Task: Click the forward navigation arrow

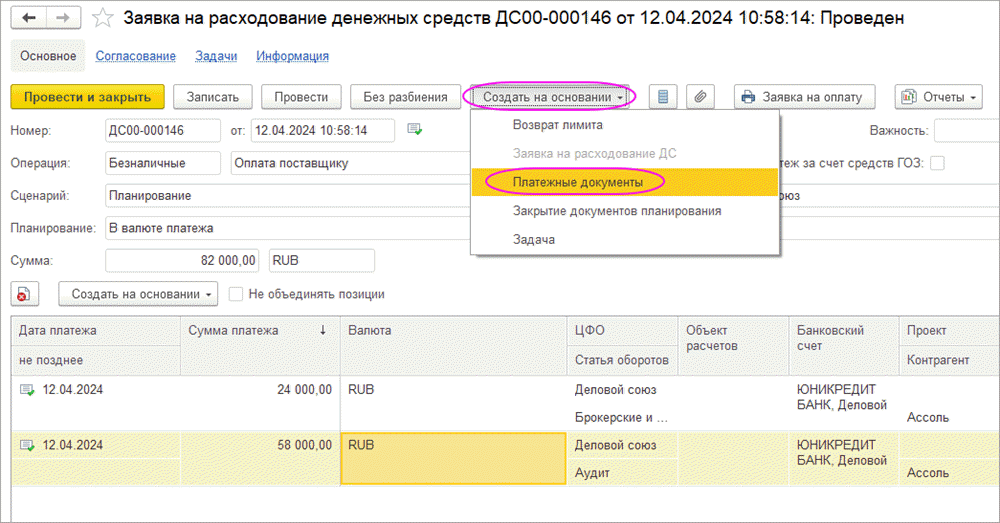Action: [x=63, y=18]
